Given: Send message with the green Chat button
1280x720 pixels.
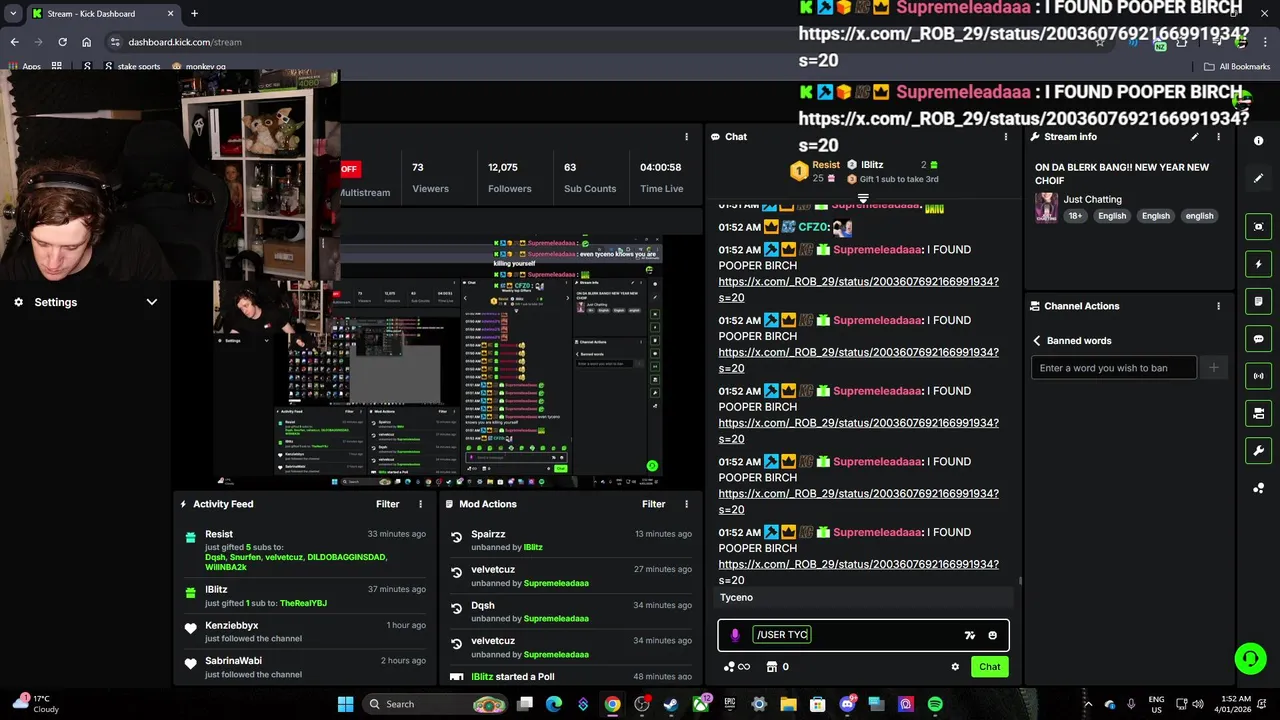Looking at the screenshot, I should pos(989,667).
